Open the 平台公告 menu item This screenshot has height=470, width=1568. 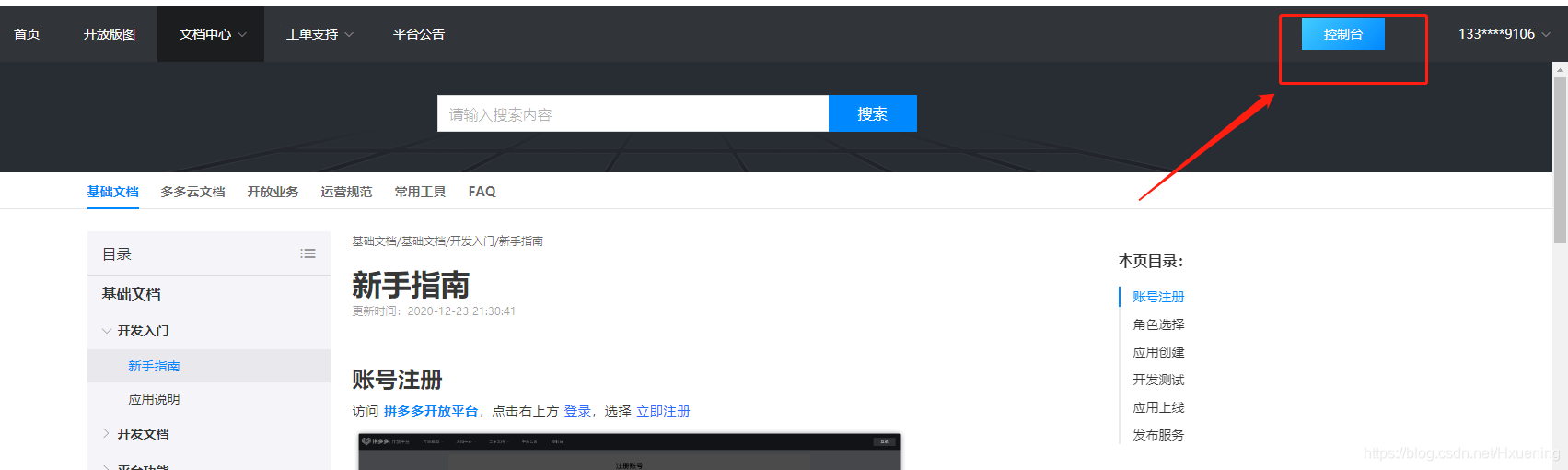419,34
